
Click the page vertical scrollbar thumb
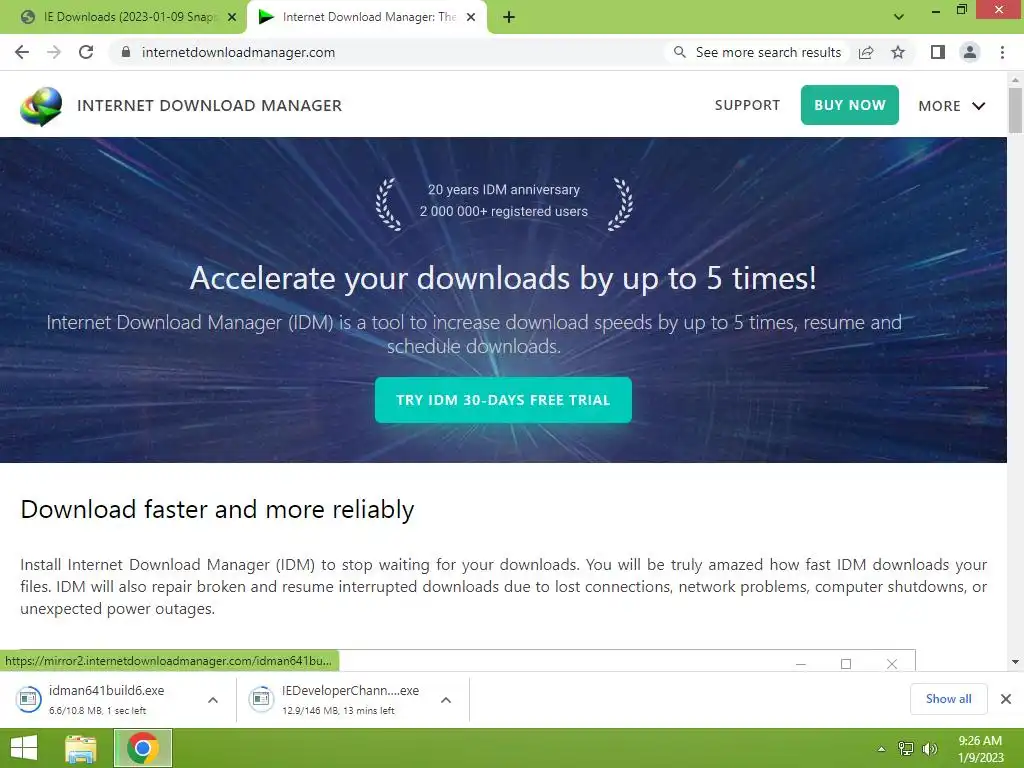click(x=1015, y=110)
